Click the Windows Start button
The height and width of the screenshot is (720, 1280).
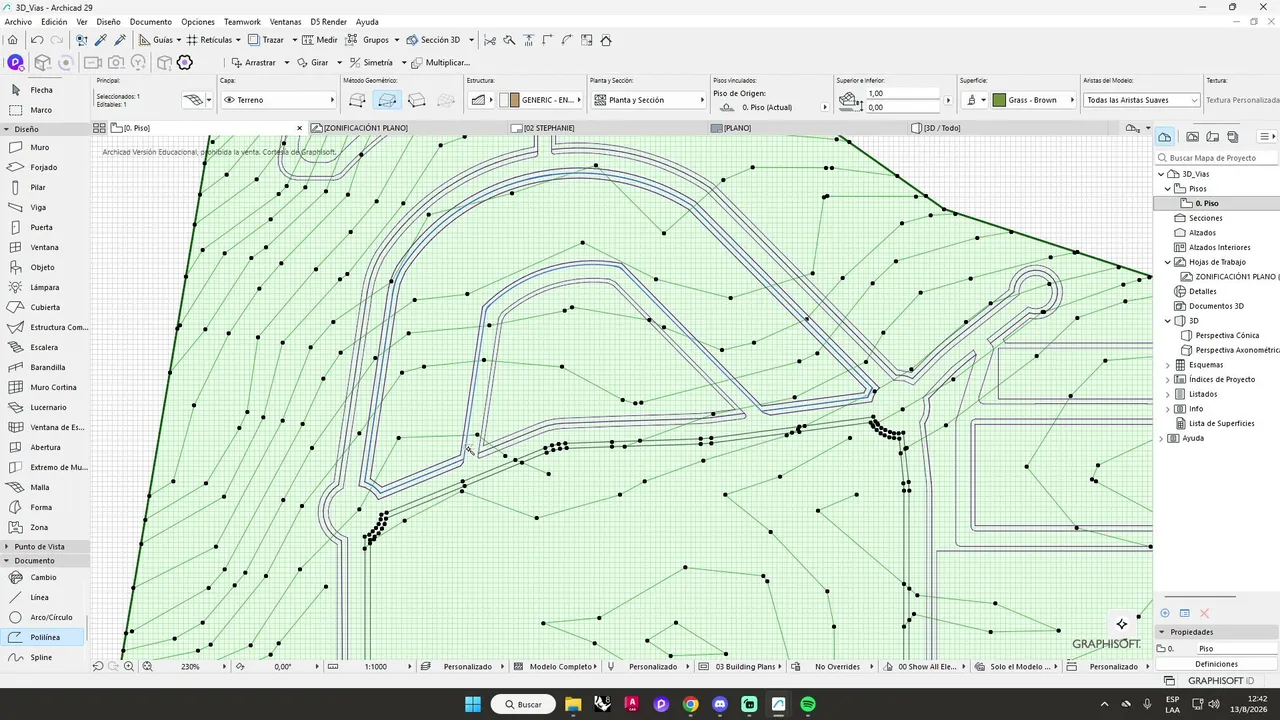[472, 704]
